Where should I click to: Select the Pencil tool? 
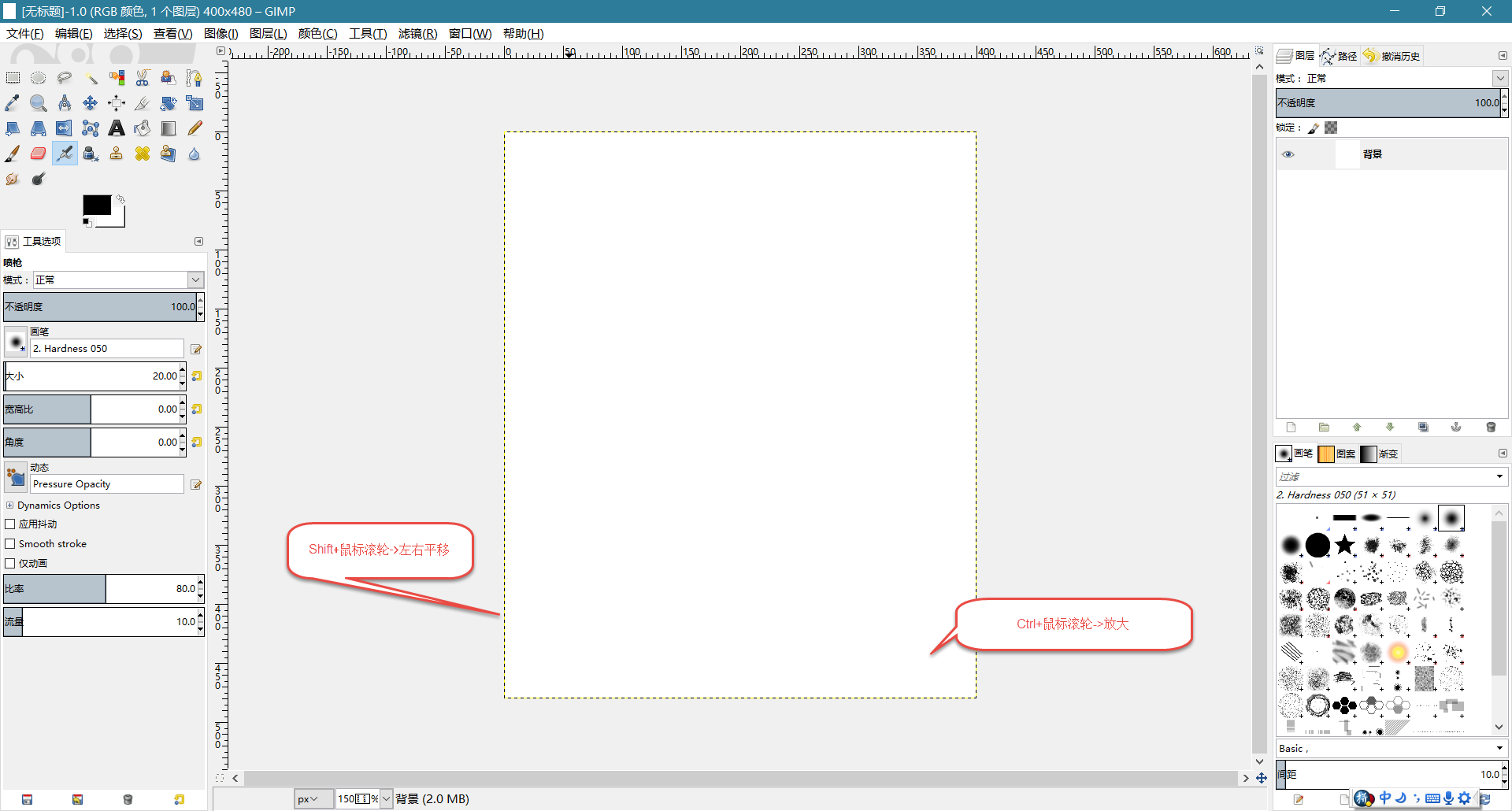[x=195, y=128]
